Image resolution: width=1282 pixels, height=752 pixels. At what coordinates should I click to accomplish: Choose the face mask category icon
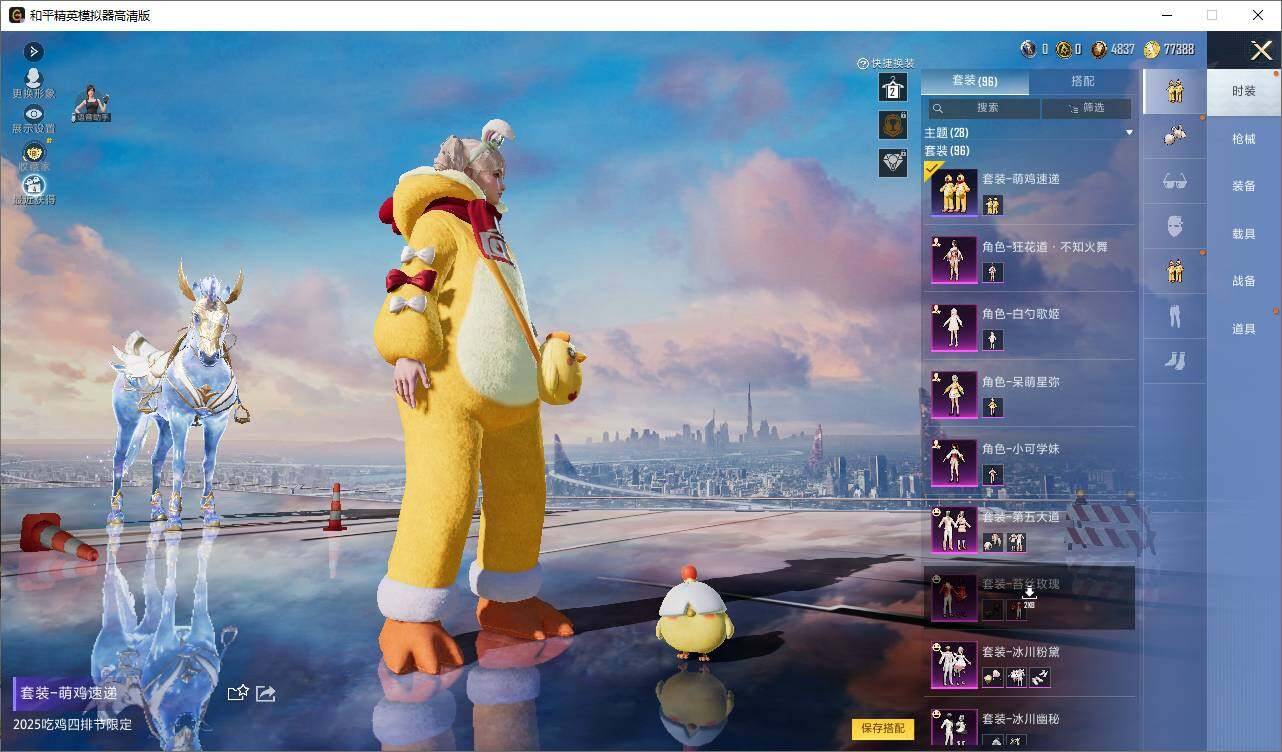[x=1175, y=226]
